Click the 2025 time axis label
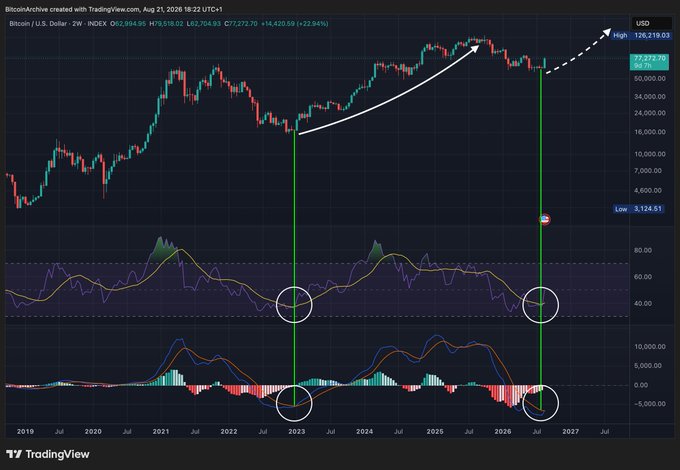680x470 pixels. [x=435, y=431]
